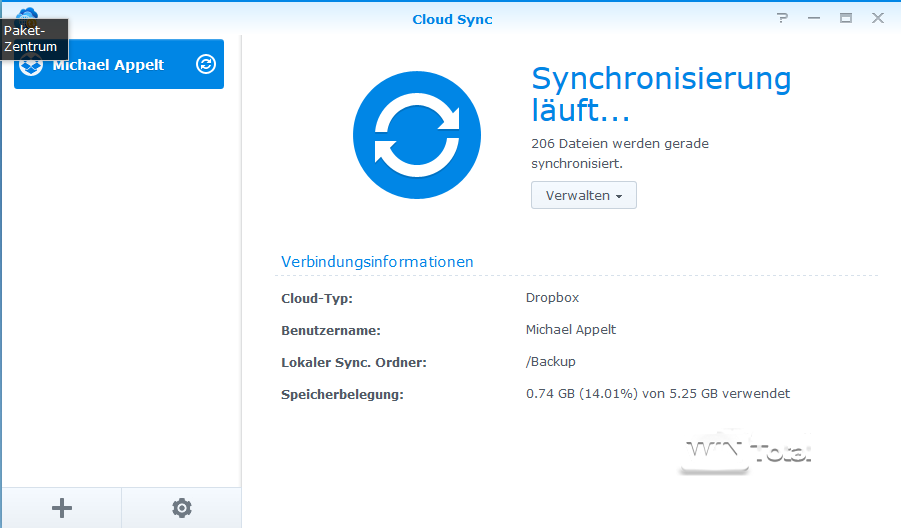Add a new cloud connection with plus icon

61,508
